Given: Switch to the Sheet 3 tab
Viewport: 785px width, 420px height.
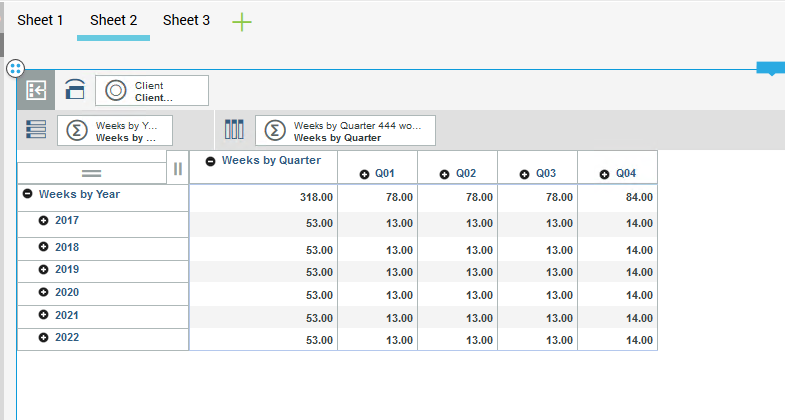Looking at the screenshot, I should coord(186,20).
